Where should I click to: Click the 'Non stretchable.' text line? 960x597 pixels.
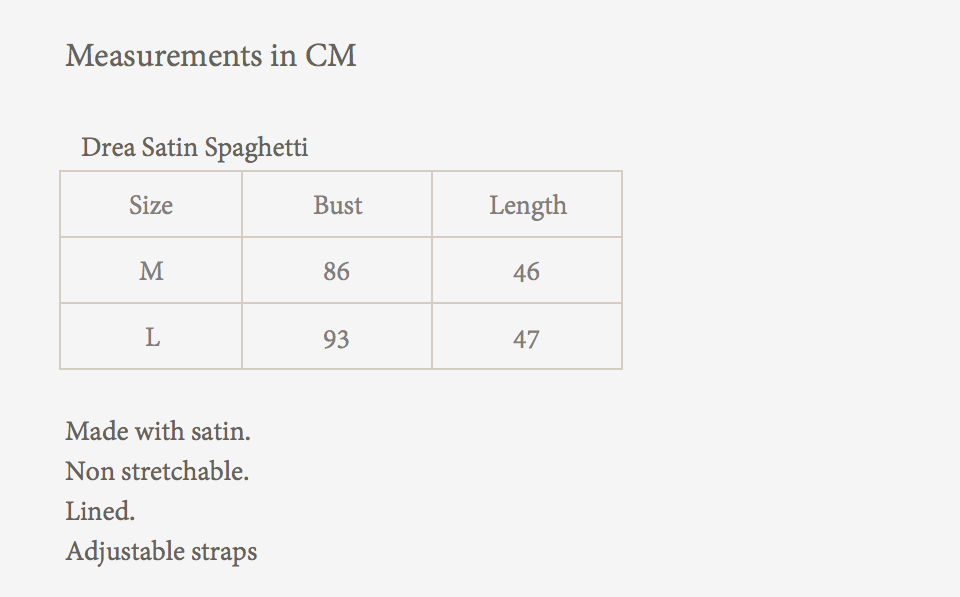pyautogui.click(x=157, y=471)
